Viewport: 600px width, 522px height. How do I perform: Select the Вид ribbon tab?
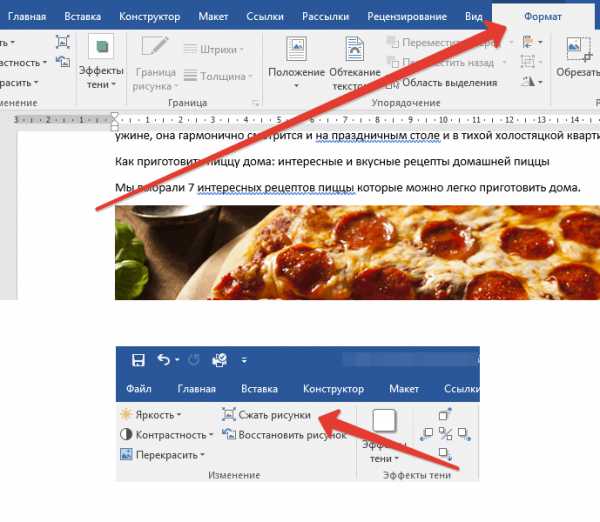tap(473, 16)
